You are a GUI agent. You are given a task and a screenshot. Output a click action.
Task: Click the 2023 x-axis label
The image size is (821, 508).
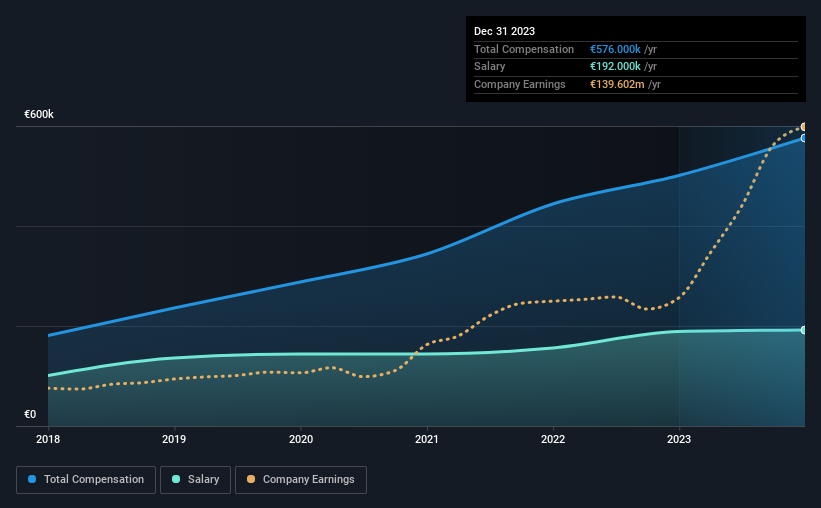pyautogui.click(x=679, y=439)
